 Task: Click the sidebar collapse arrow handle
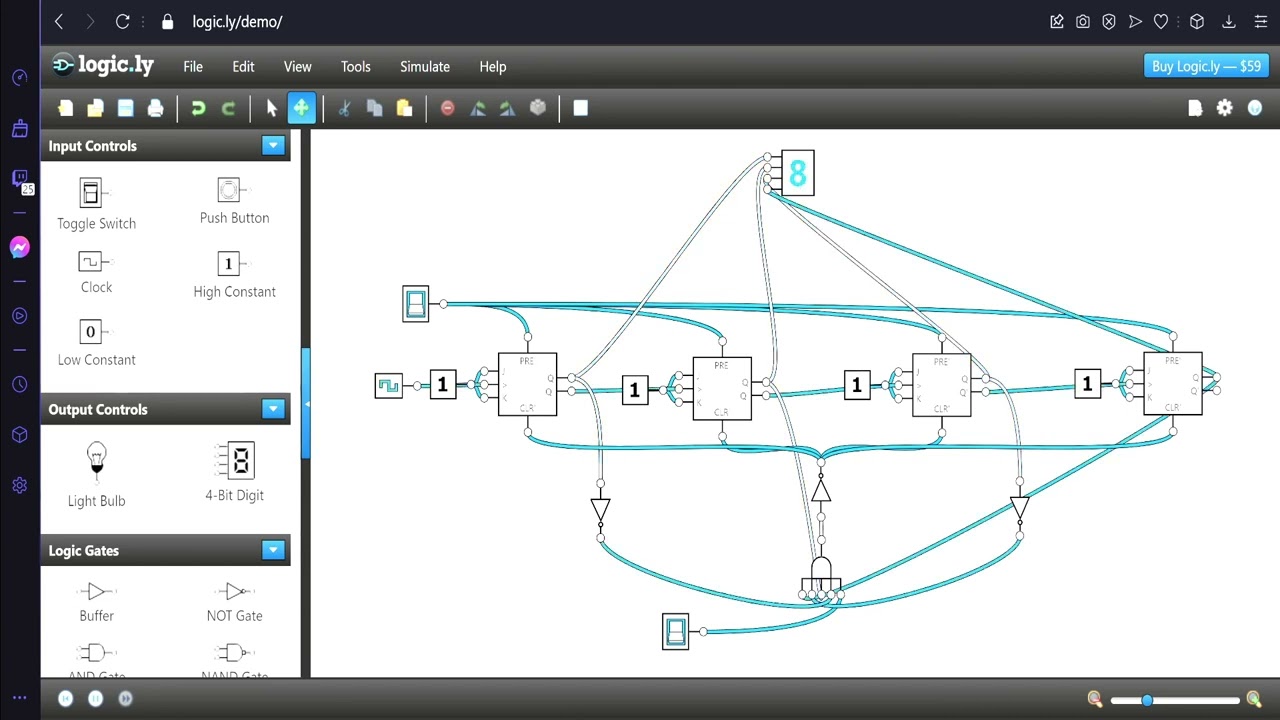point(306,404)
